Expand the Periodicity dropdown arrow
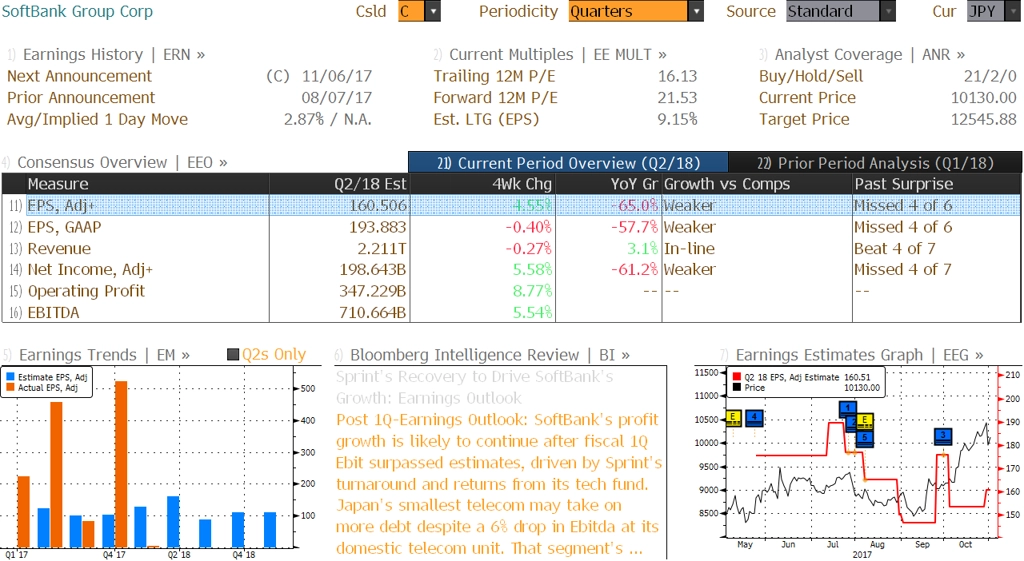This screenshot has width=1024, height=561. click(x=696, y=11)
